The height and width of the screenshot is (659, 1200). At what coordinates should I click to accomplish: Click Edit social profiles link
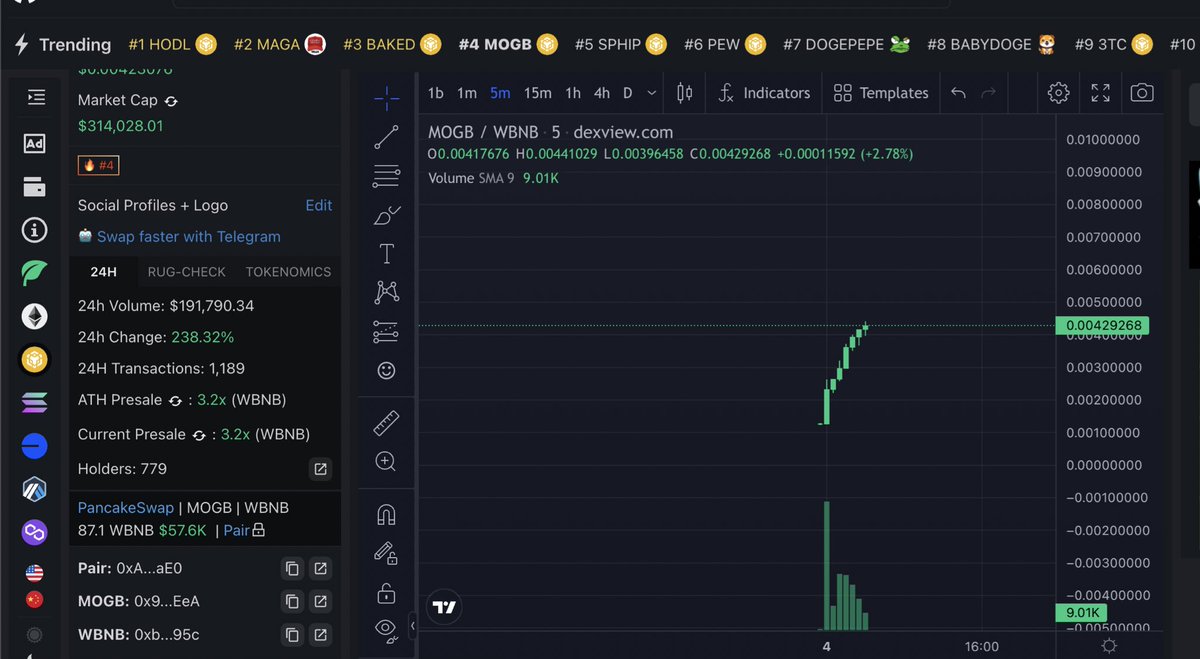coord(319,205)
